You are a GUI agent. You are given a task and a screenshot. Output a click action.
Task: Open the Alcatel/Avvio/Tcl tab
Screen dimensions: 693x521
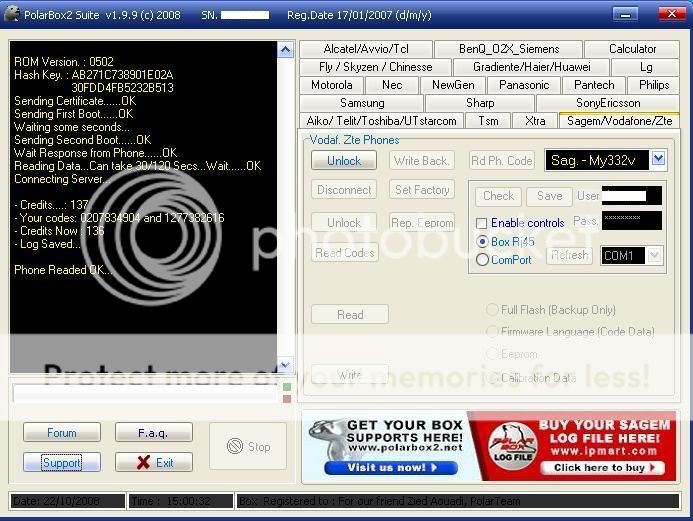click(x=366, y=49)
